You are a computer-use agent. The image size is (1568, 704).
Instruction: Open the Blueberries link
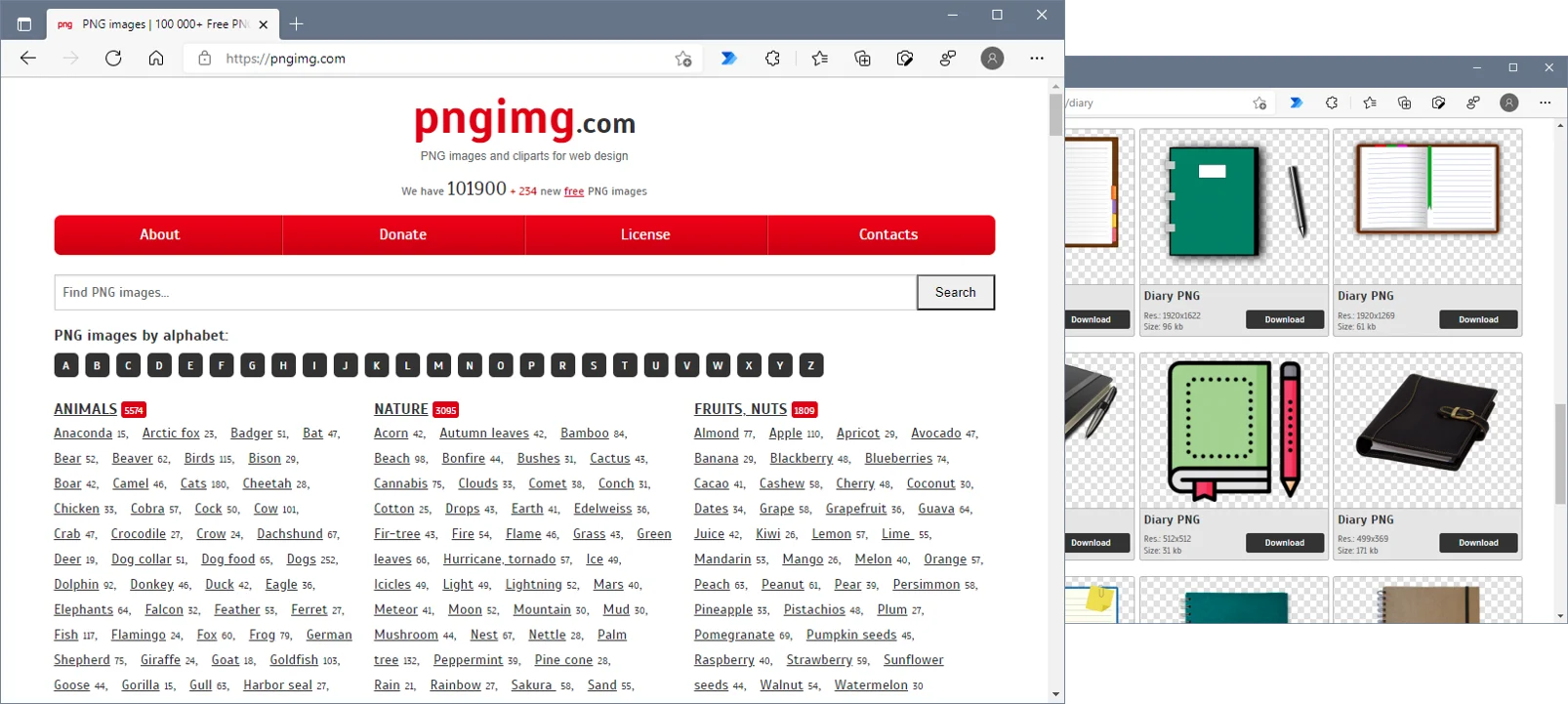pyautogui.click(x=898, y=459)
